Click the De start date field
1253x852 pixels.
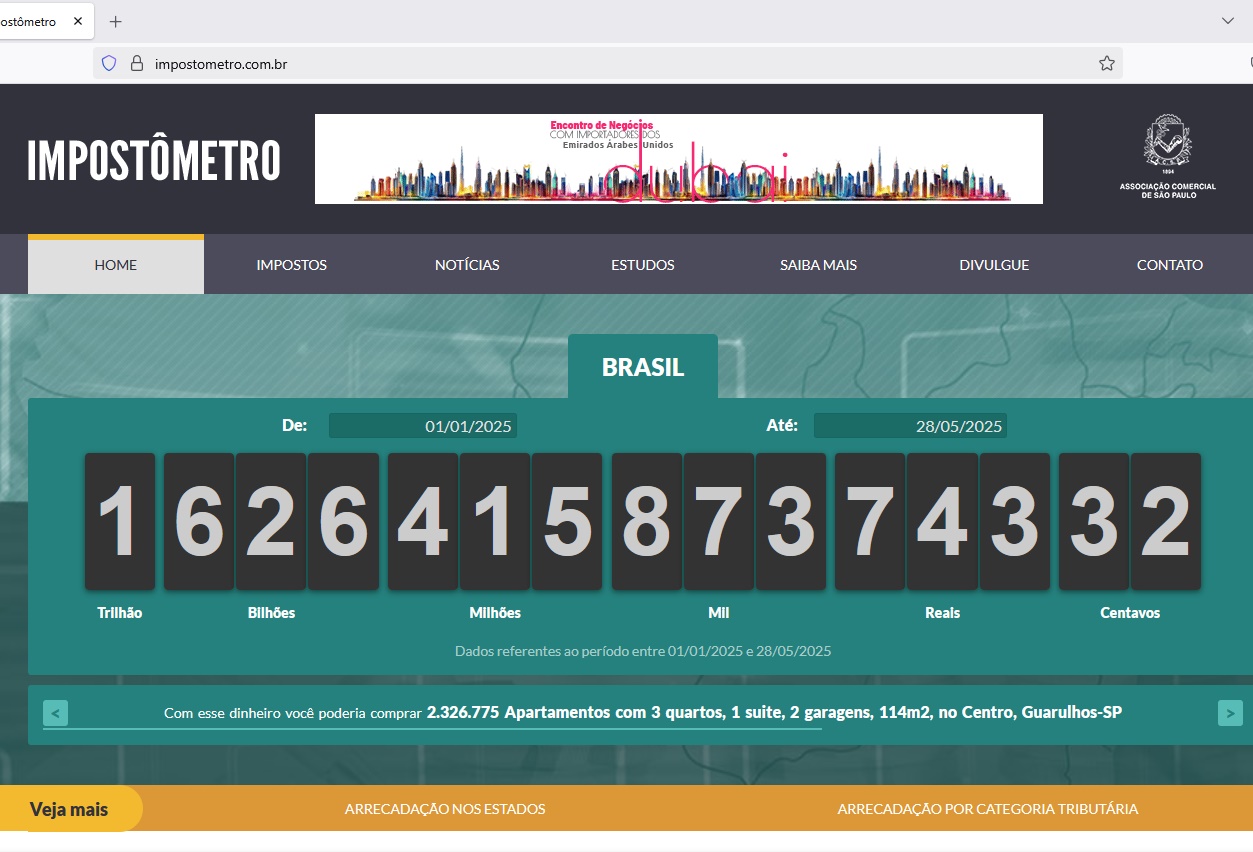point(423,426)
